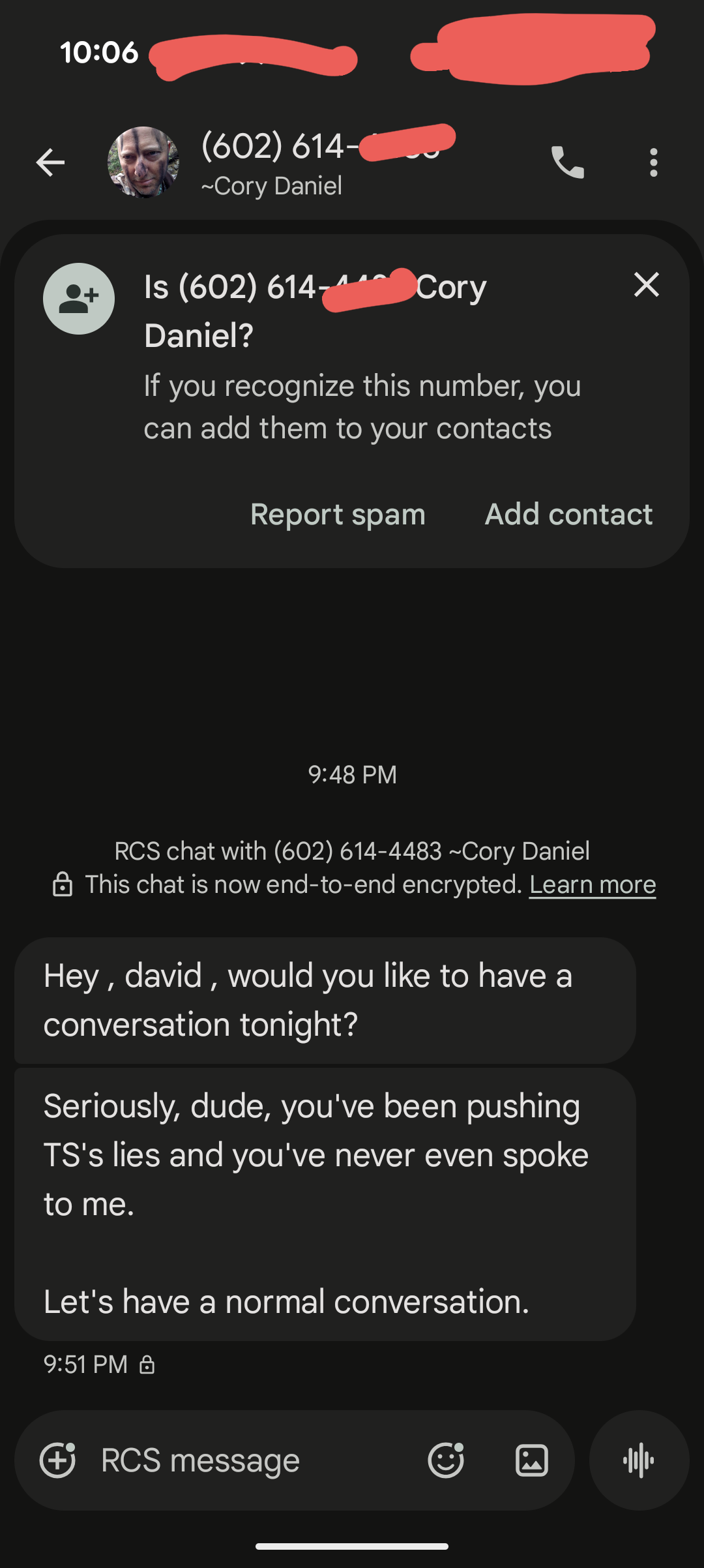Tap the plus attachment icon
The width and height of the screenshot is (704, 1568).
pos(57,1460)
